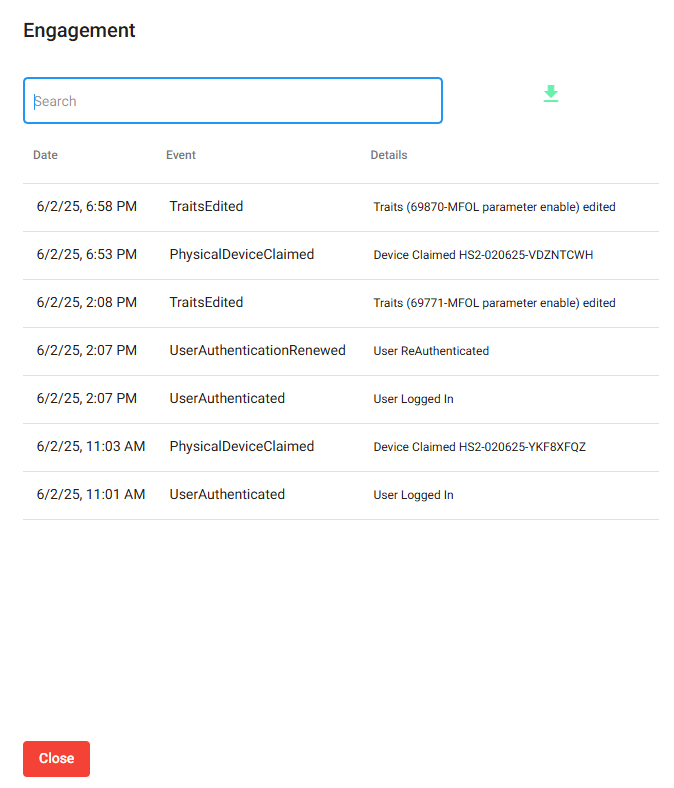The height and width of the screenshot is (788, 674).
Task: Select the 6:58 PM TraitsEdited row
Action: tap(341, 207)
